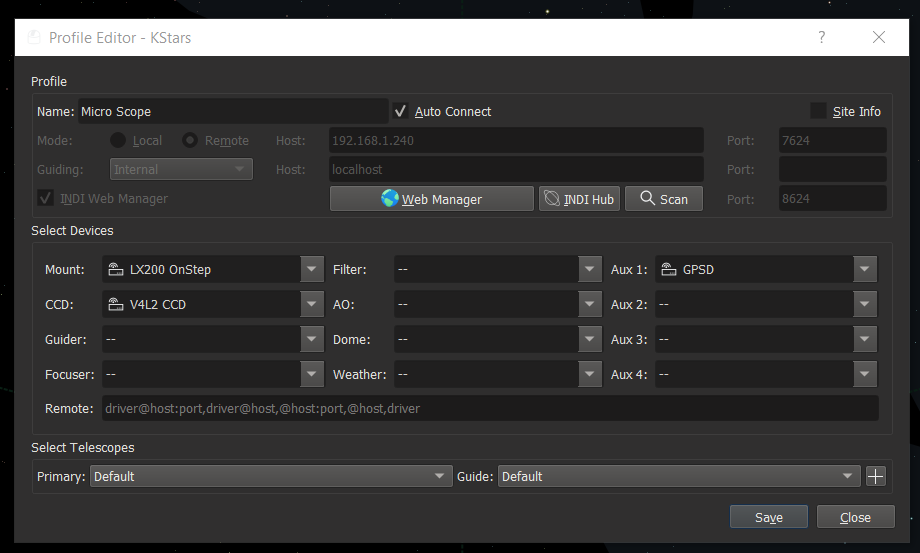The width and height of the screenshot is (920, 553).
Task: Select the Remote mode radio button
Action: 190,141
